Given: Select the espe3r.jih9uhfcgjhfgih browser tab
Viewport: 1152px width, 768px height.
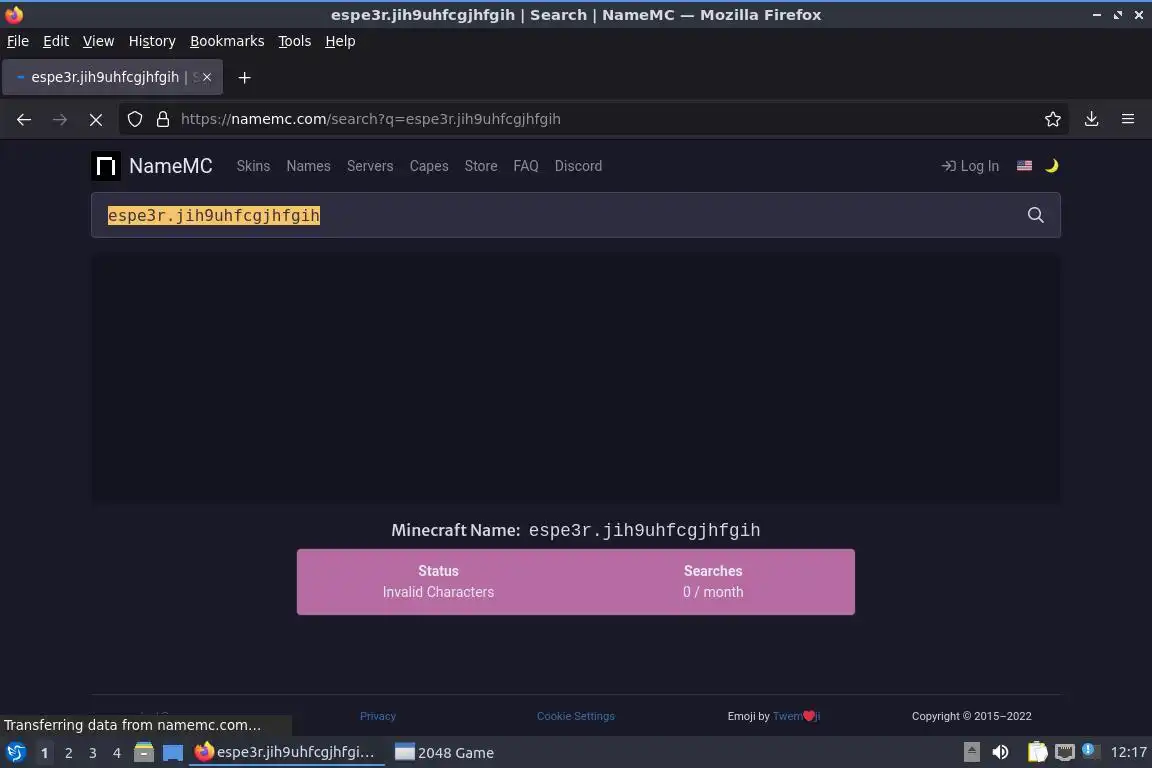Looking at the screenshot, I should [112, 77].
